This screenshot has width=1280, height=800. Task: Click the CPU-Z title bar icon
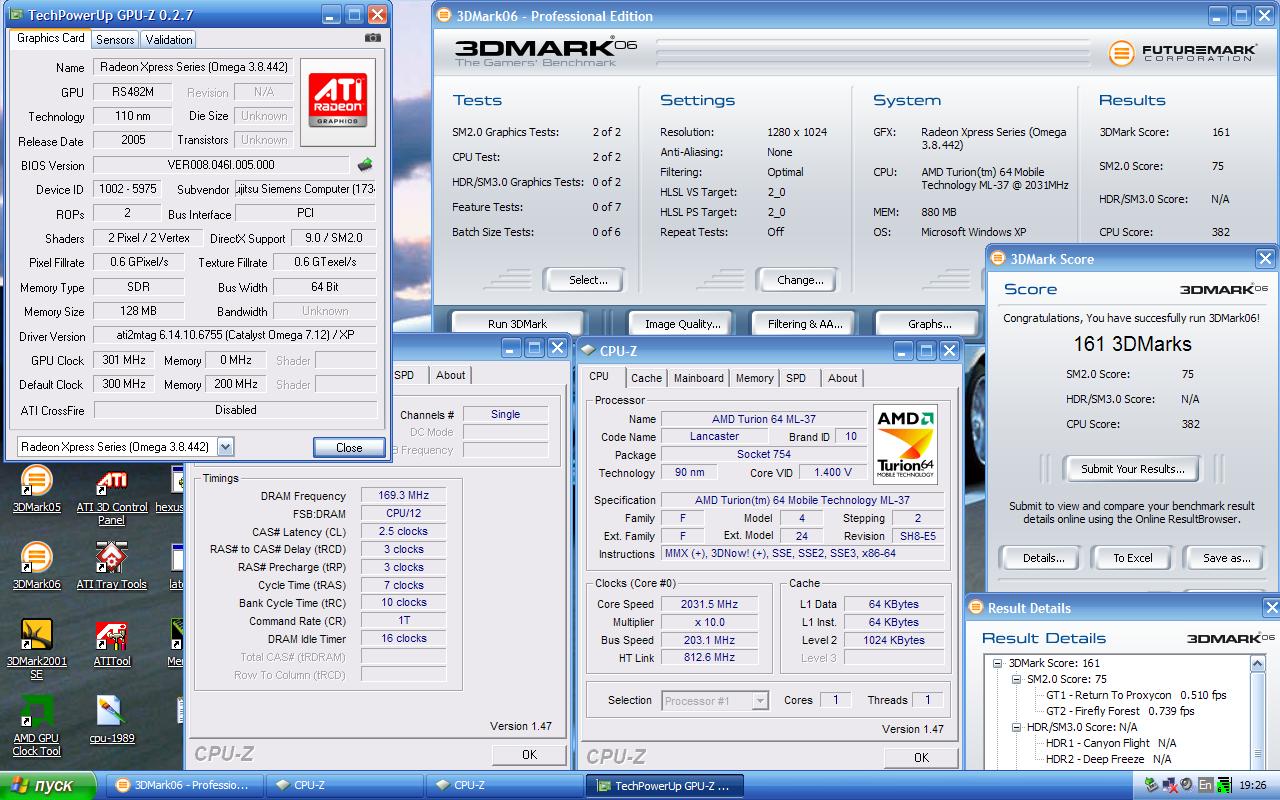pos(588,350)
